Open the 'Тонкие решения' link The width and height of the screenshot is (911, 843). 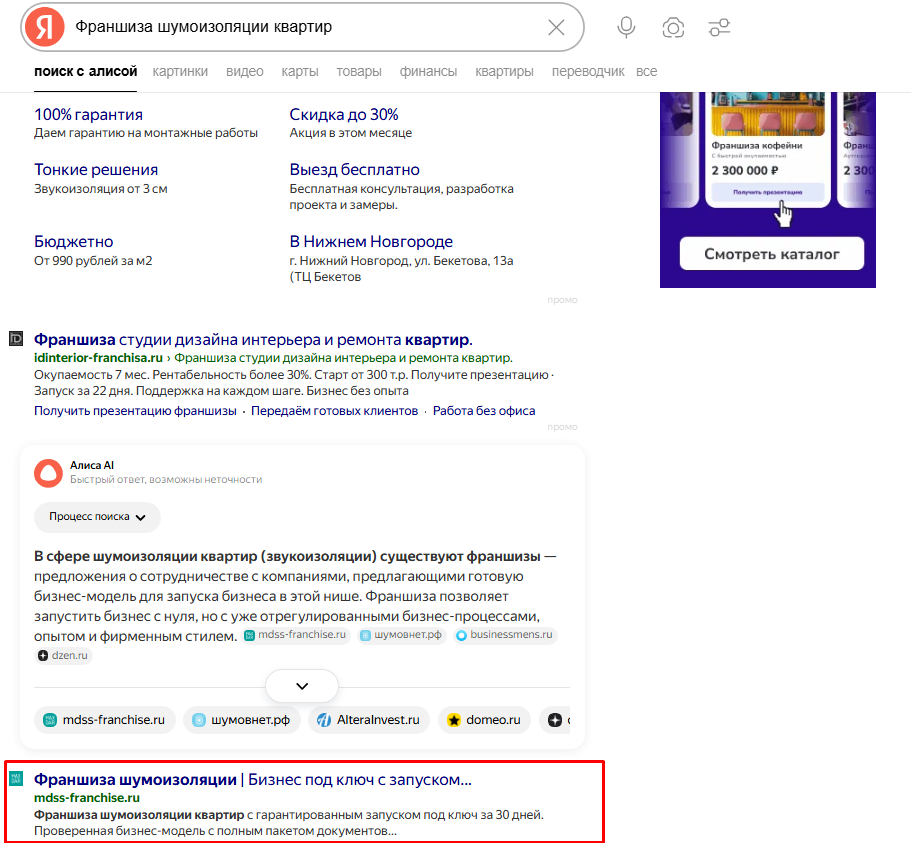pyautogui.click(x=96, y=170)
